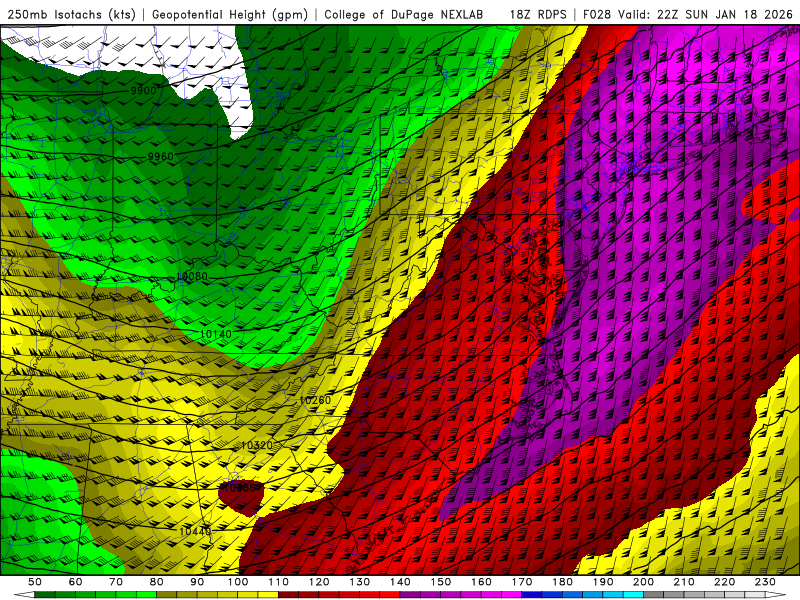Click the '18Z RDPS' model run label
The width and height of the screenshot is (800, 600).
click(x=538, y=14)
